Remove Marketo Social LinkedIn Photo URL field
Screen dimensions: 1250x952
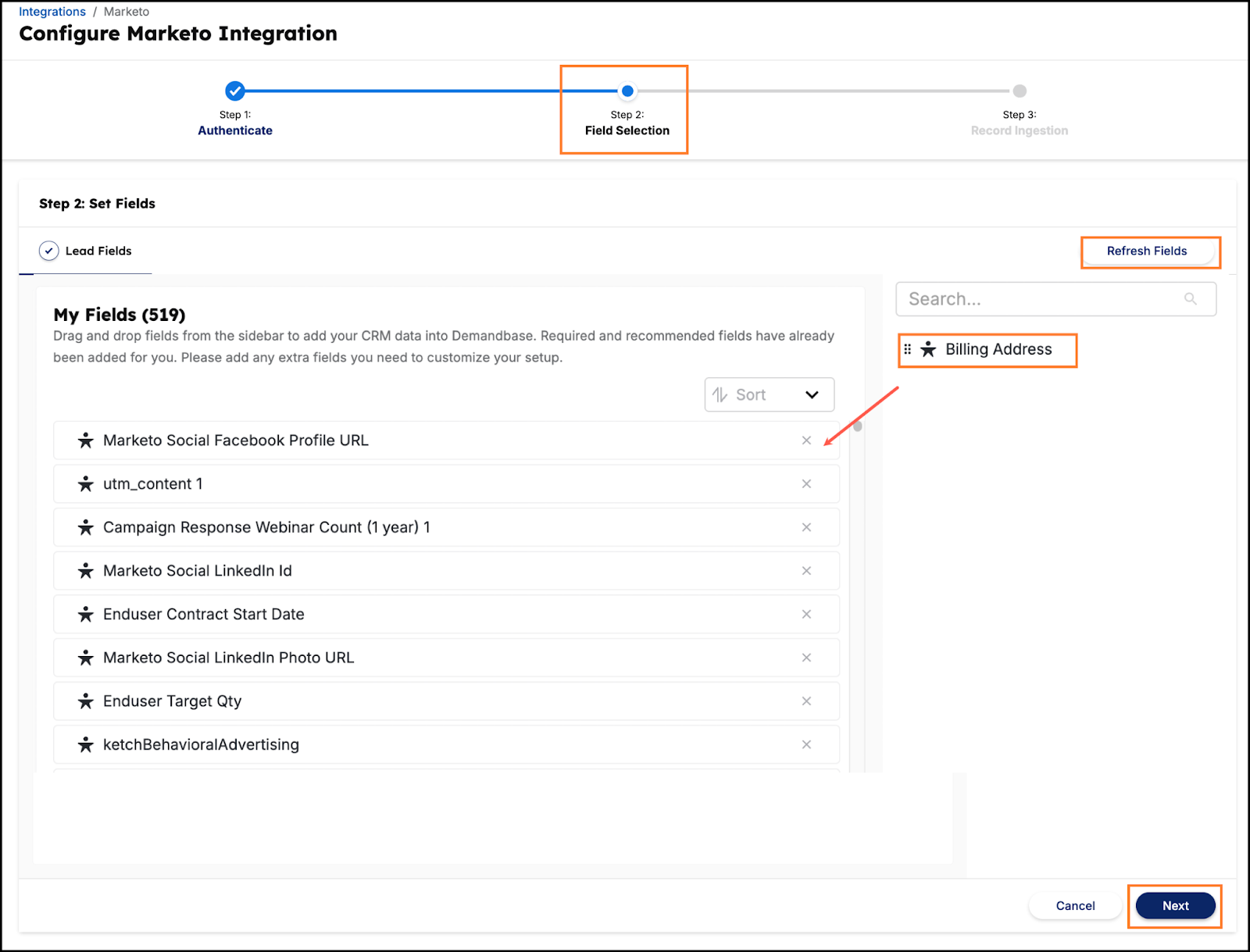click(x=806, y=658)
